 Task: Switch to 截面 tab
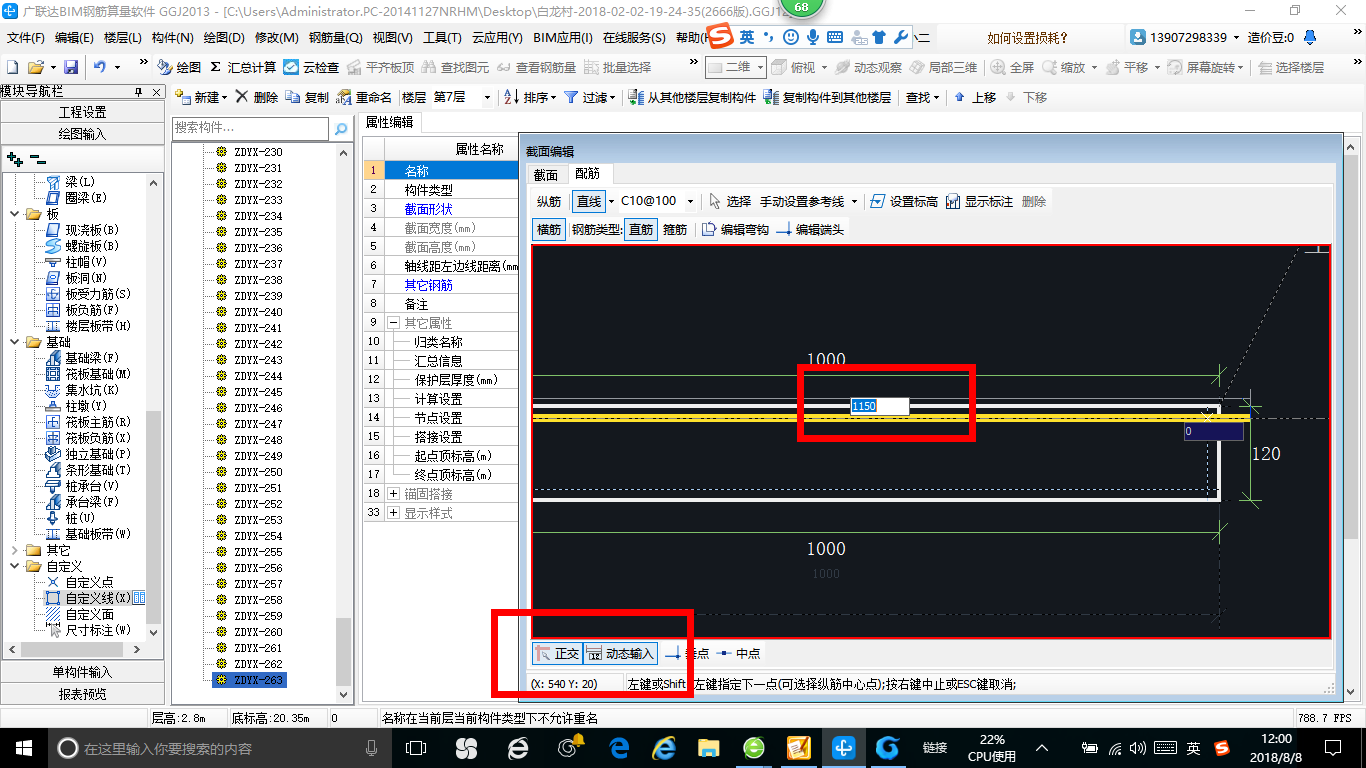click(545, 174)
